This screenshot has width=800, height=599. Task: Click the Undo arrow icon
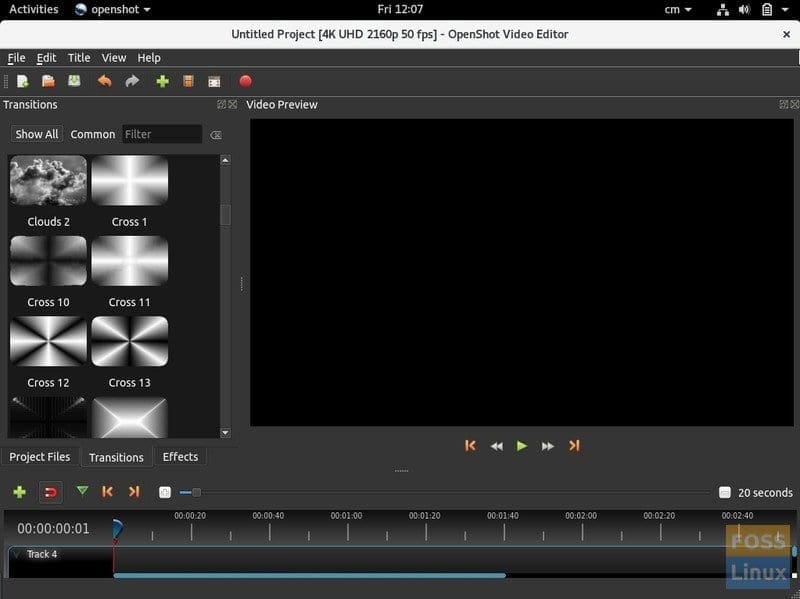pyautogui.click(x=105, y=81)
